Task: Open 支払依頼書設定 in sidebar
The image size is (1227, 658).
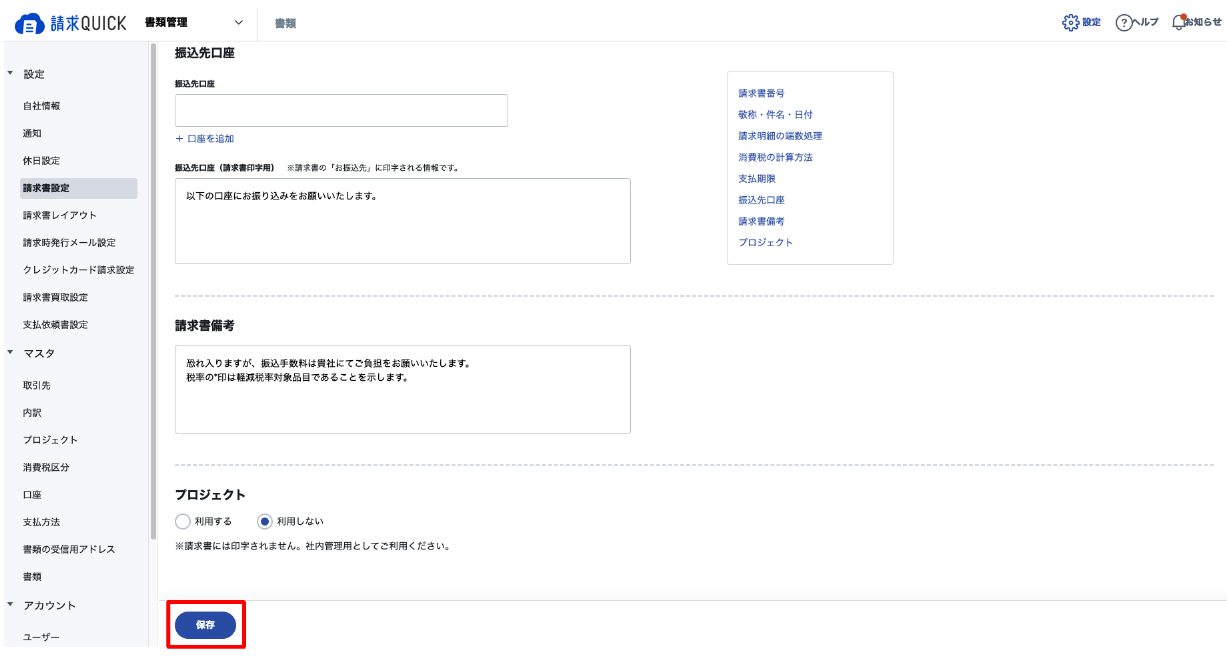Action: pyautogui.click(x=55, y=325)
